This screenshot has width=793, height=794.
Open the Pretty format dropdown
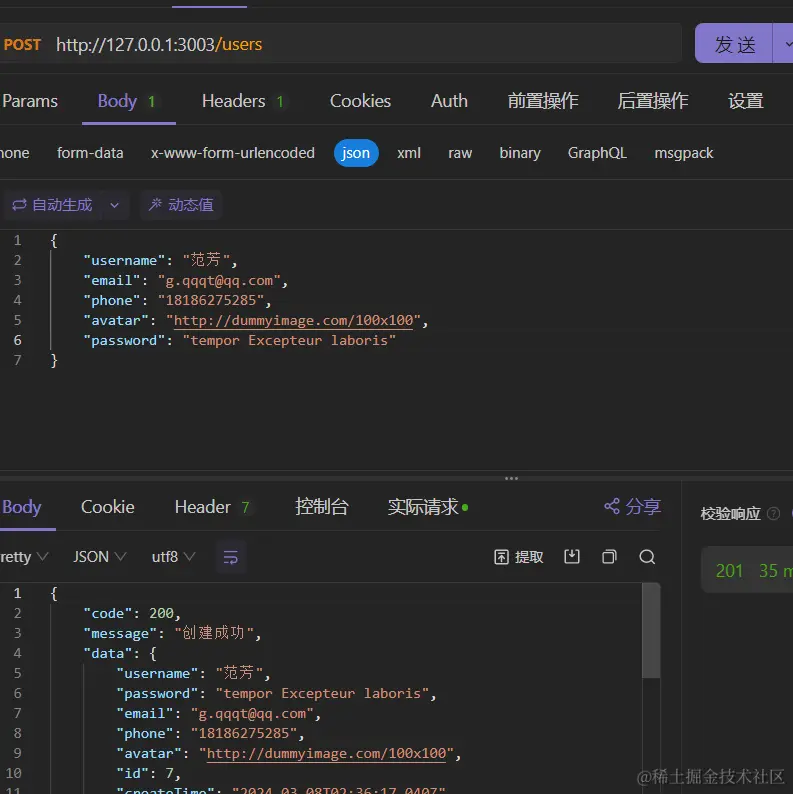pos(23,557)
